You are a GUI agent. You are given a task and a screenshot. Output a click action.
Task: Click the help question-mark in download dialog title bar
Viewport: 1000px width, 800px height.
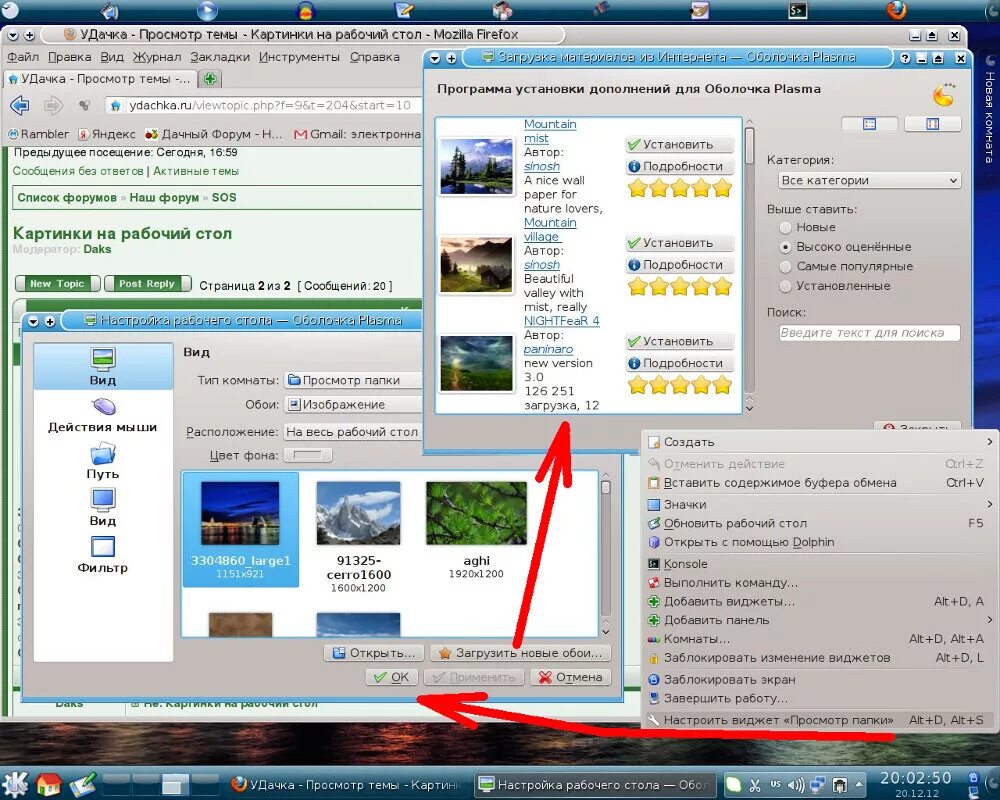(x=904, y=58)
